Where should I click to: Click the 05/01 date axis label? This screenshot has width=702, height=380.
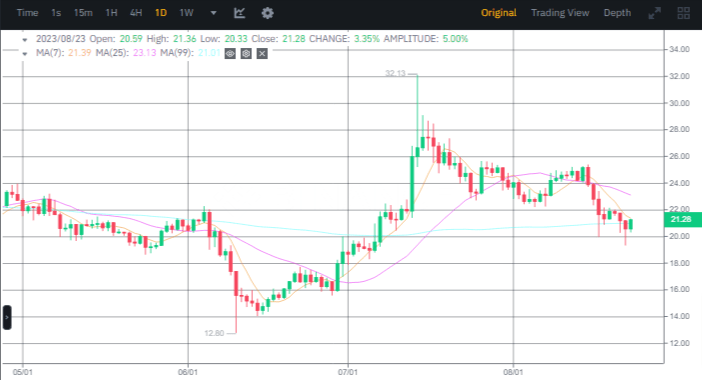[x=22, y=372]
